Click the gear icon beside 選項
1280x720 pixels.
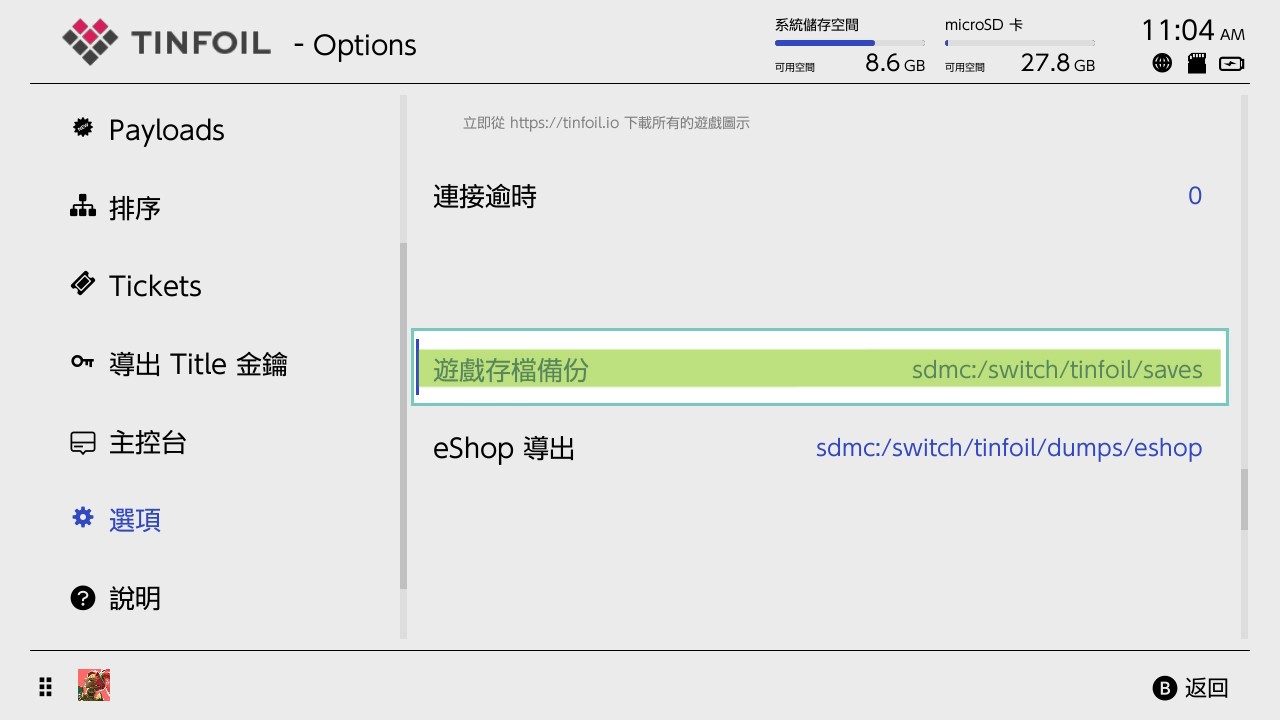pyautogui.click(x=82, y=518)
